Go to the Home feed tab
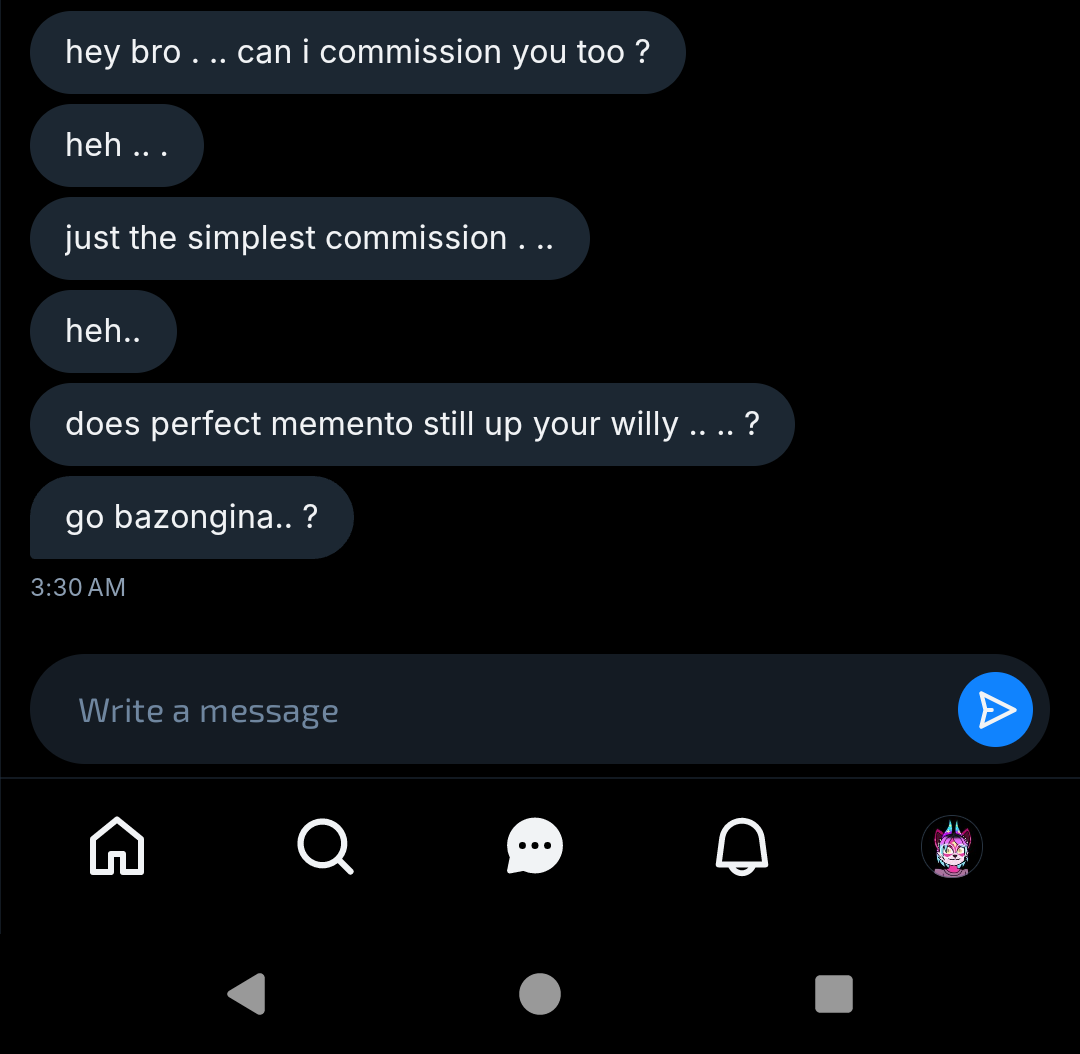The image size is (1080, 1054). point(118,847)
